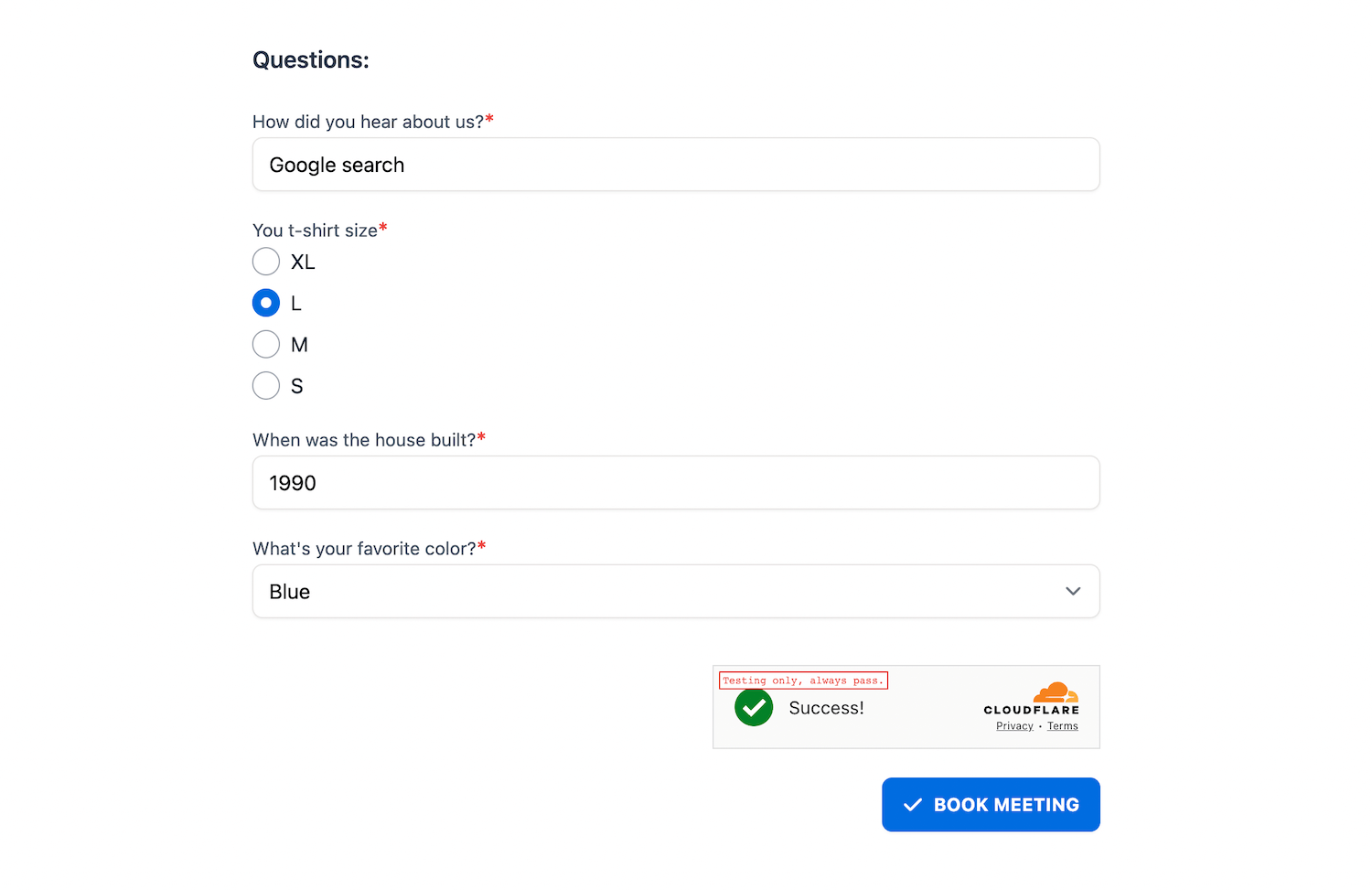Select the L t-shirt size radio button
The height and width of the screenshot is (890, 1372).
point(266,303)
